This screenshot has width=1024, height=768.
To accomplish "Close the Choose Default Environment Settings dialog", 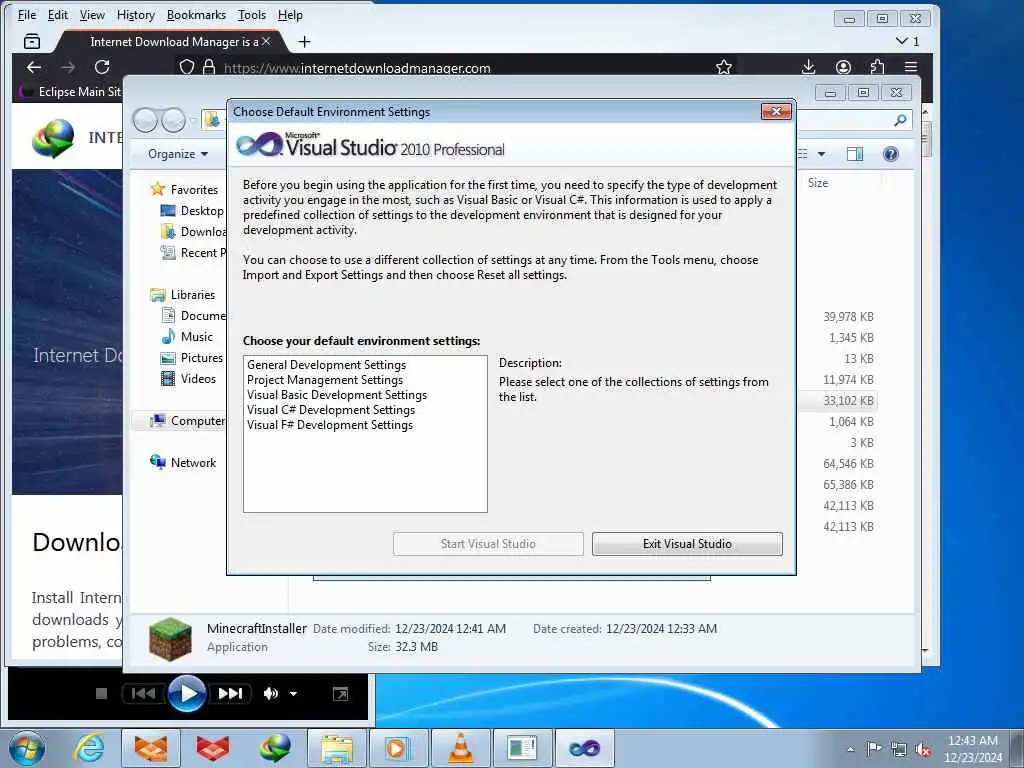I will click(776, 112).
